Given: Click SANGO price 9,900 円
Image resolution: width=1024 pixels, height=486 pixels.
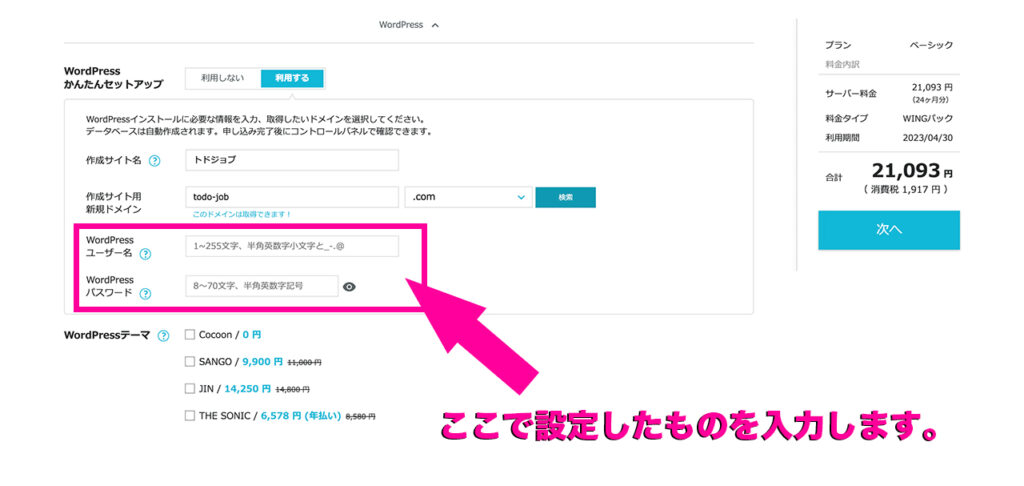Looking at the screenshot, I should [263, 361].
